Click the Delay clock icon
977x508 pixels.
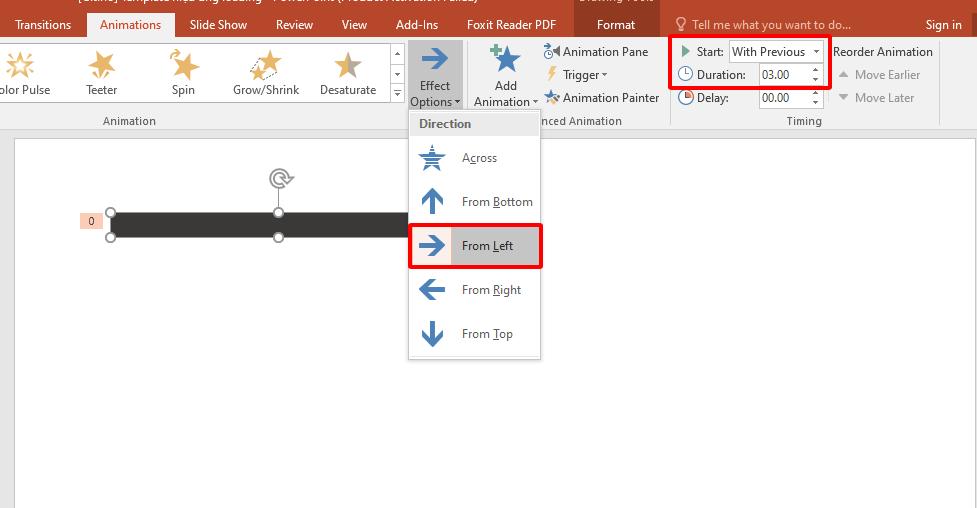[x=685, y=97]
